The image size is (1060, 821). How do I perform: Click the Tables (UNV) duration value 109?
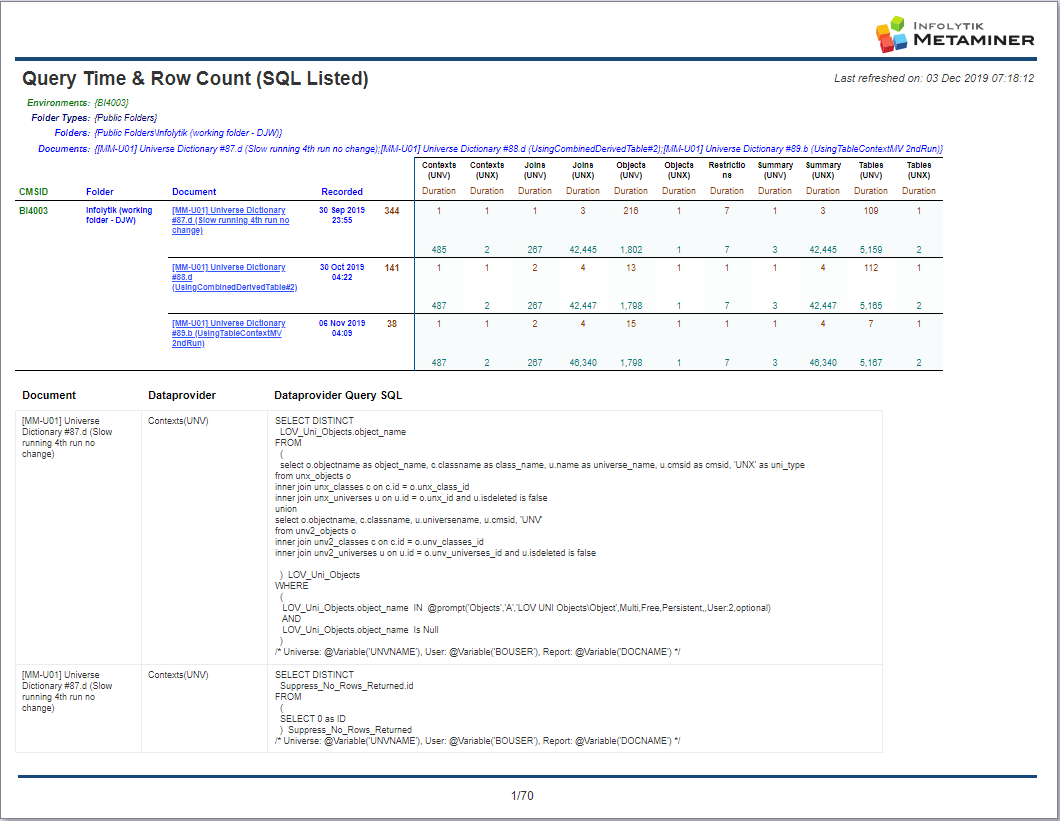click(871, 211)
